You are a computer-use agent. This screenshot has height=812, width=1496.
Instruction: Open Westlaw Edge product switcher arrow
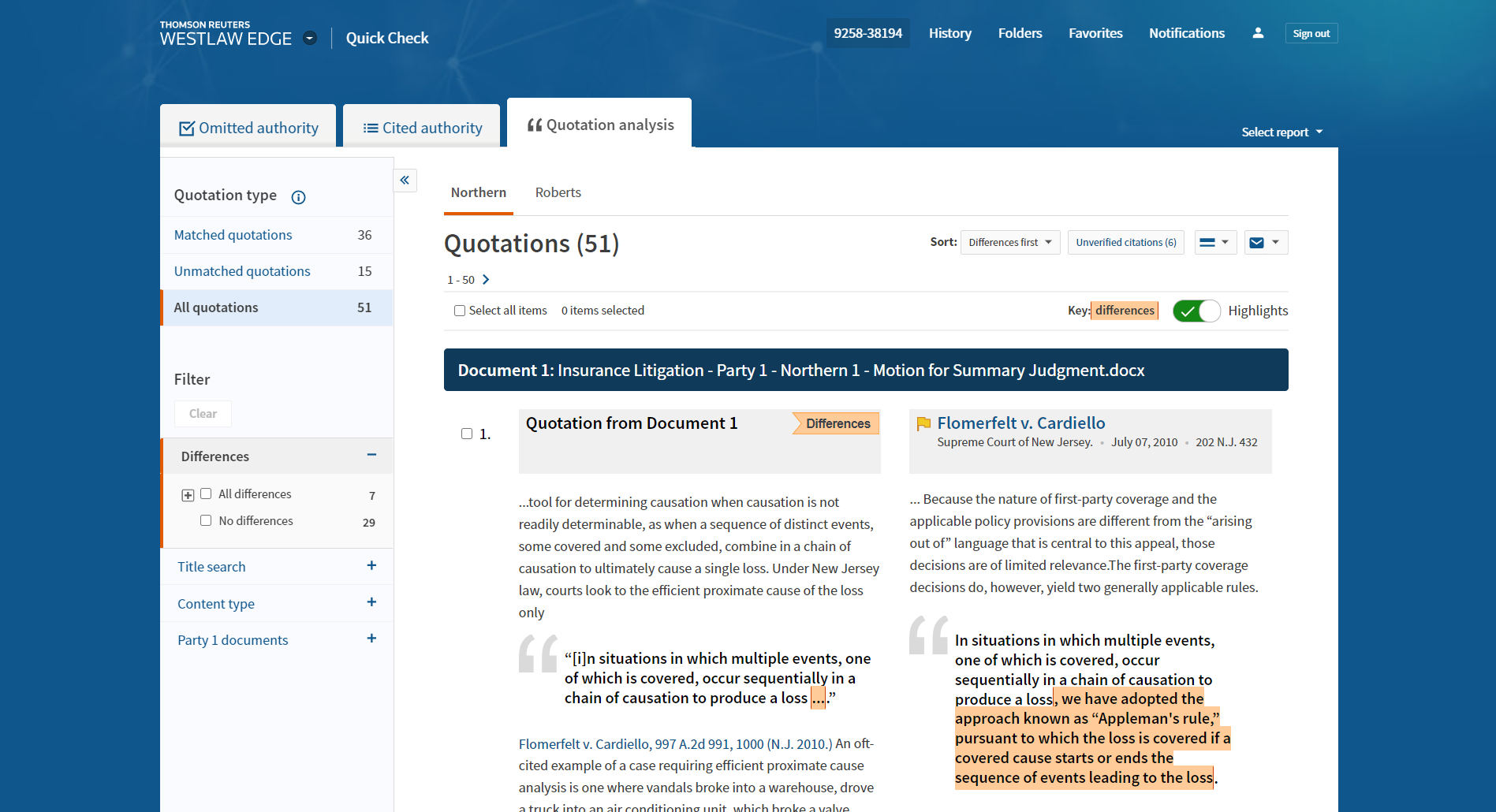tap(310, 39)
